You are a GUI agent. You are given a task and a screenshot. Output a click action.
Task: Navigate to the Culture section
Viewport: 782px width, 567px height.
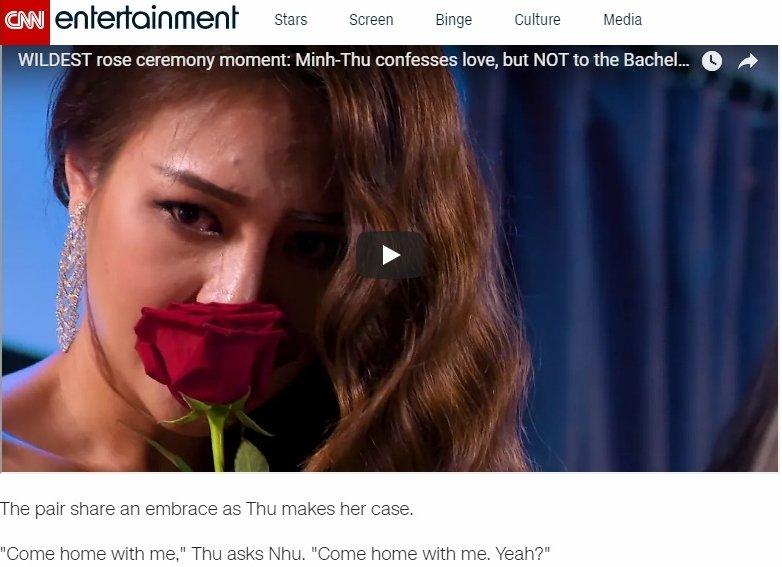coord(537,20)
